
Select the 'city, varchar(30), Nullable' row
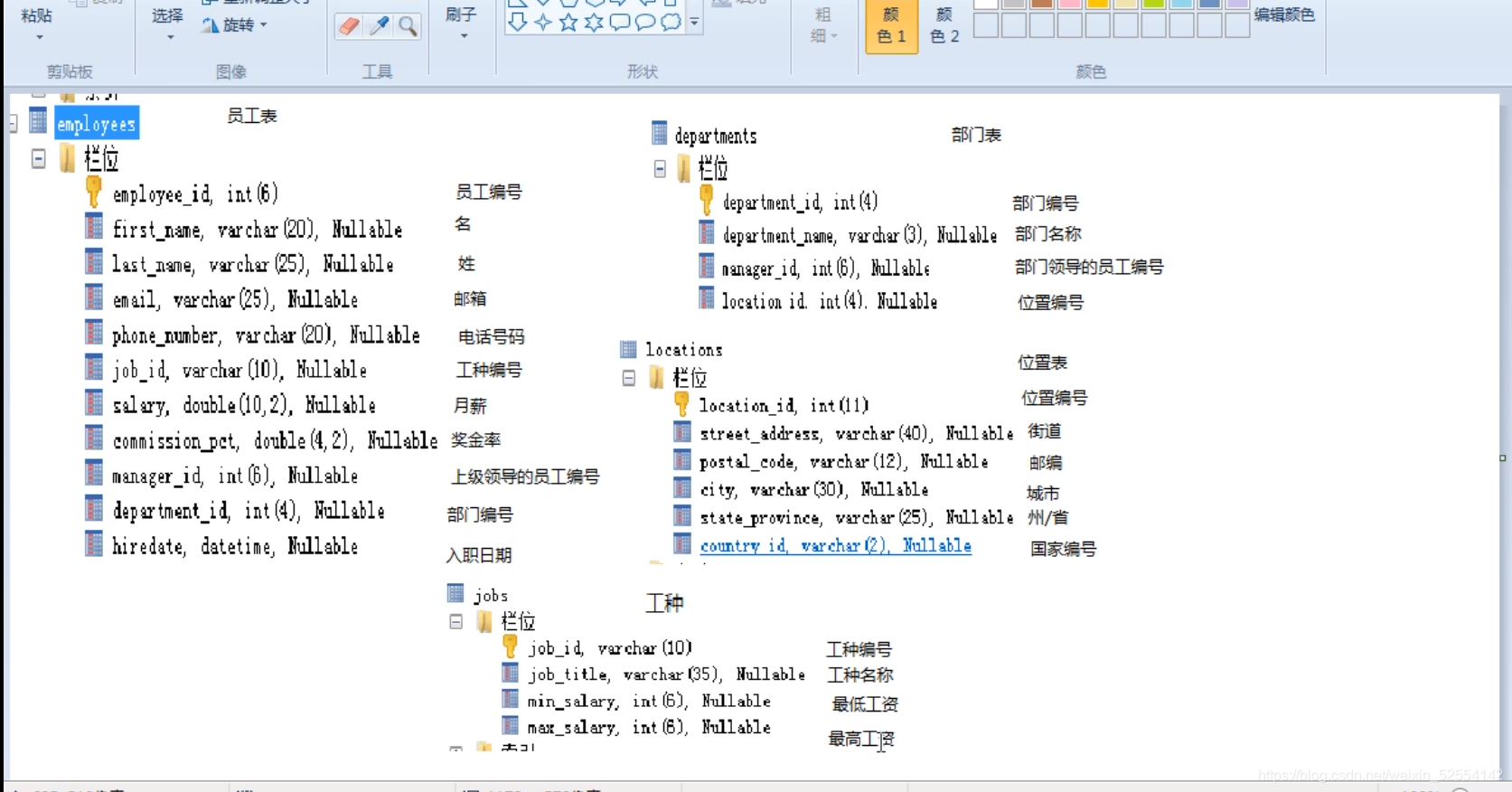tap(814, 489)
